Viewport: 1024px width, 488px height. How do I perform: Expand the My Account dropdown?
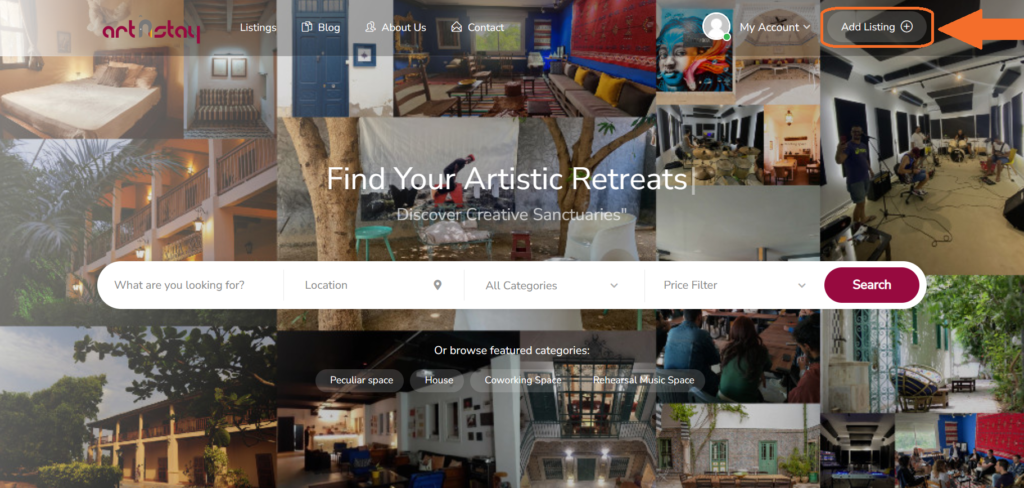[x=775, y=27]
